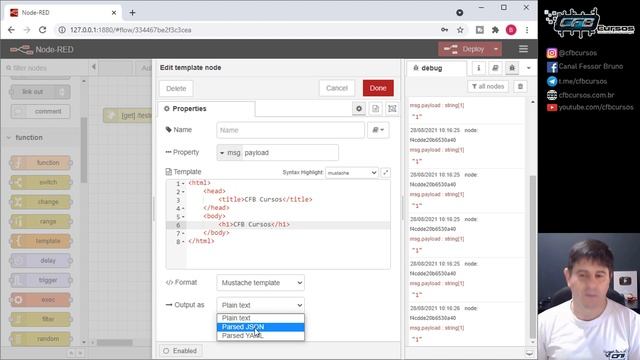Clear debug messages with trash icon
This screenshot has width=640, height=360.
coord(520,87)
